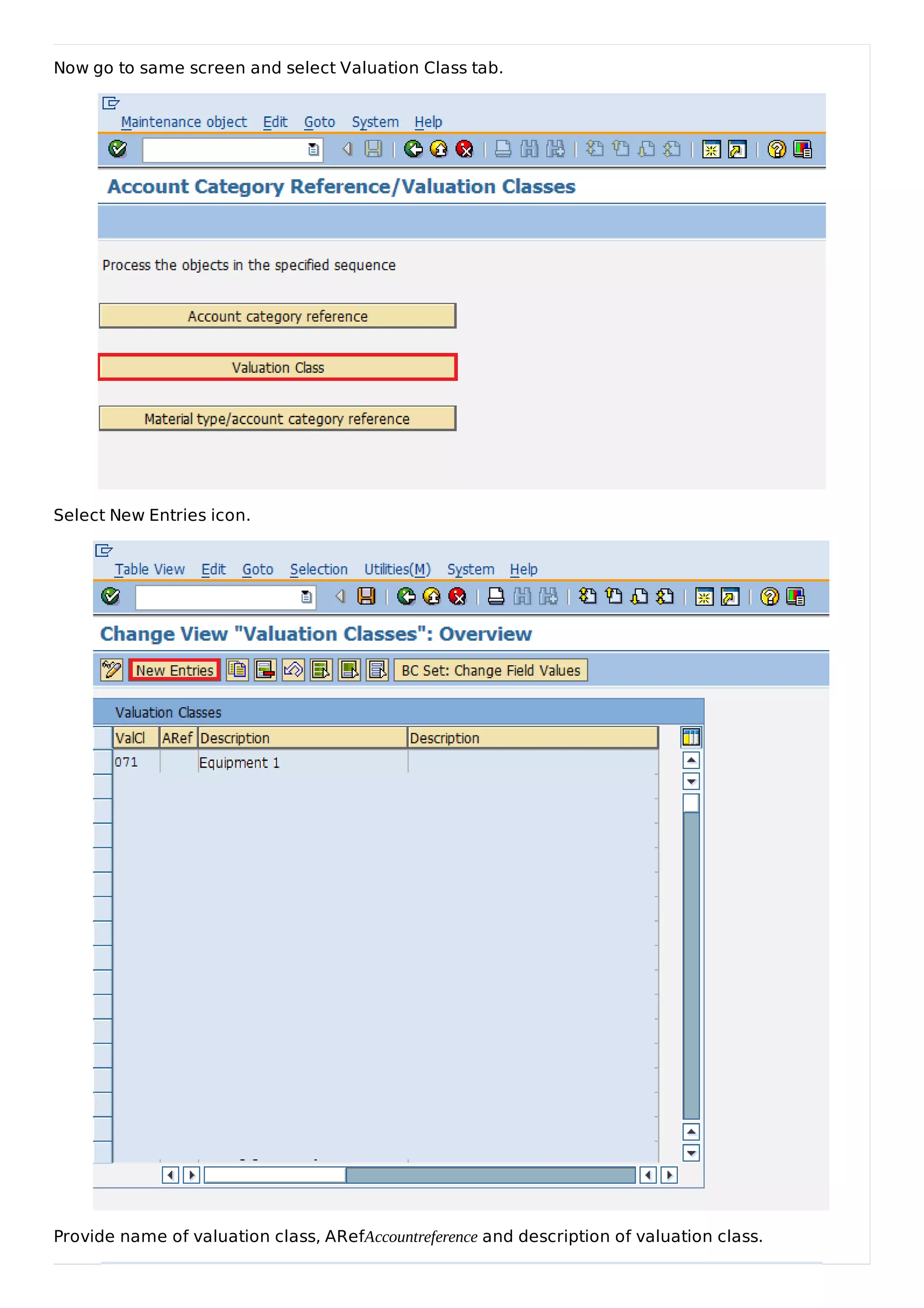This screenshot has height=1308, width=924.
Task: Click the Back arrow icon in the upper SAP toolbar
Action: click(x=413, y=149)
